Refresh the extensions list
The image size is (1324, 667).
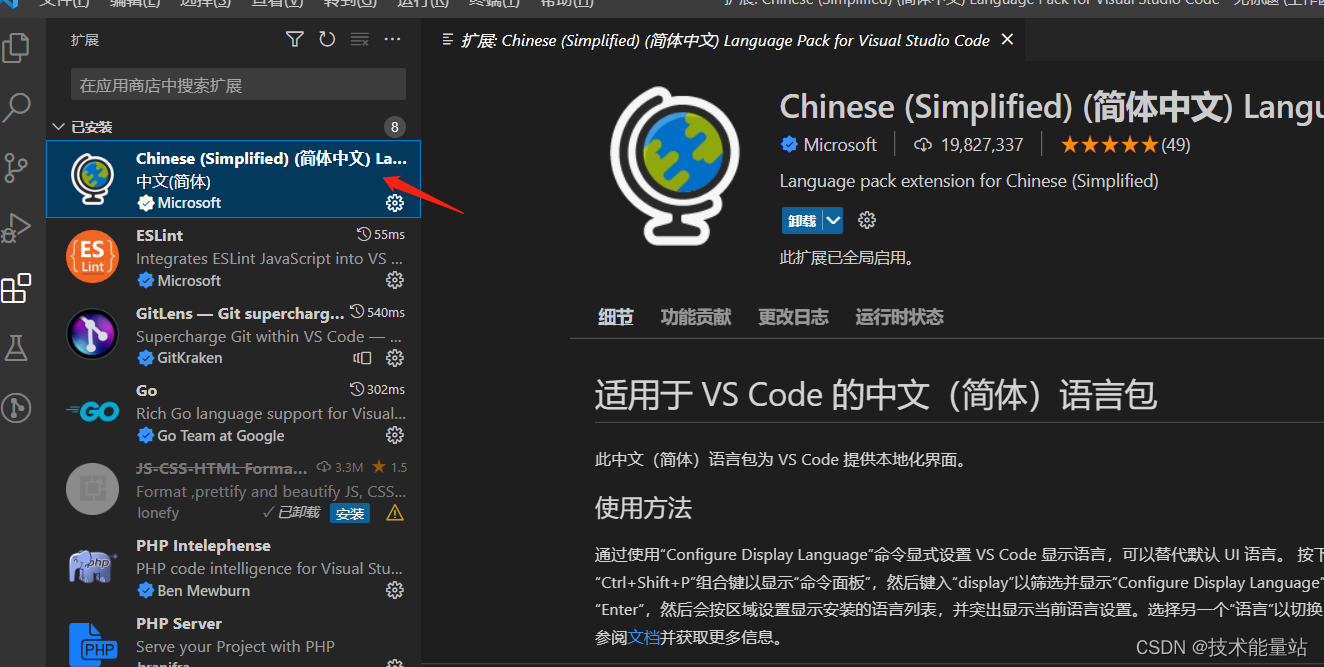click(x=327, y=39)
